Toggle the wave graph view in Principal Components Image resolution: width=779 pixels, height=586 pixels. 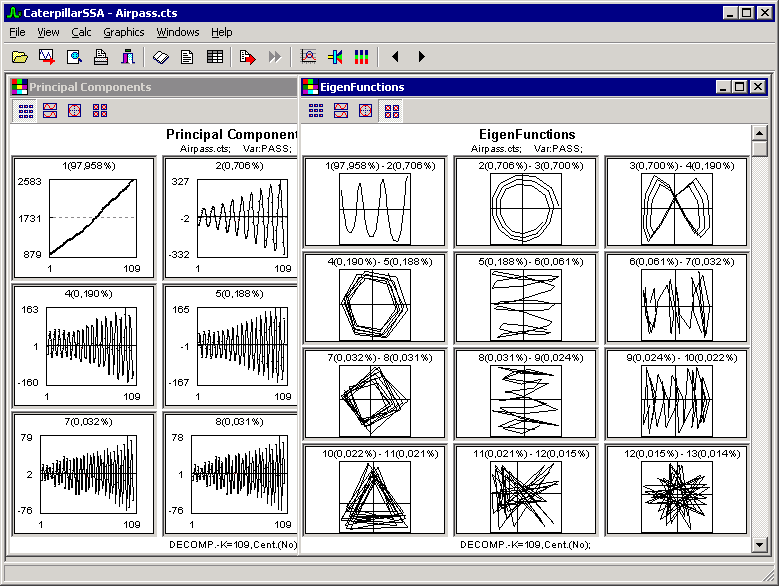(49, 110)
